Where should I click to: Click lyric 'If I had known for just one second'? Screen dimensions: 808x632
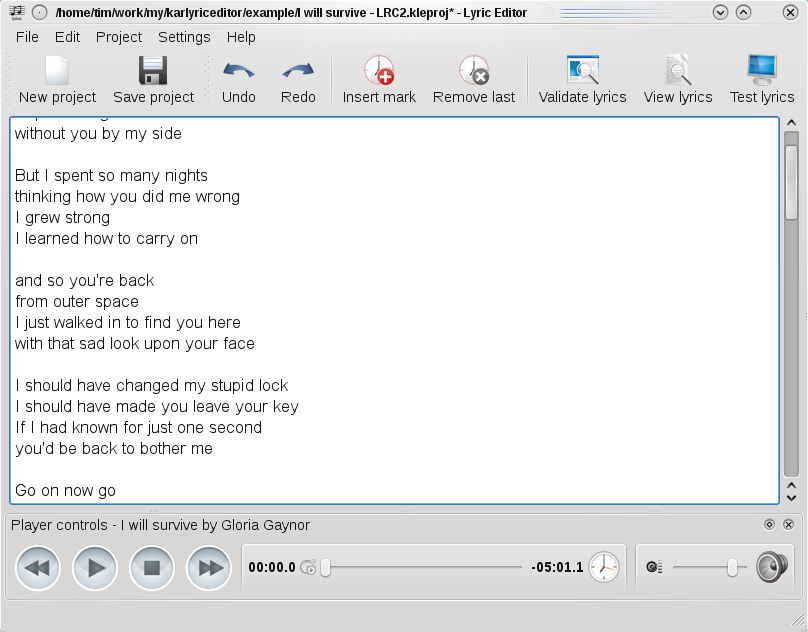tap(139, 427)
